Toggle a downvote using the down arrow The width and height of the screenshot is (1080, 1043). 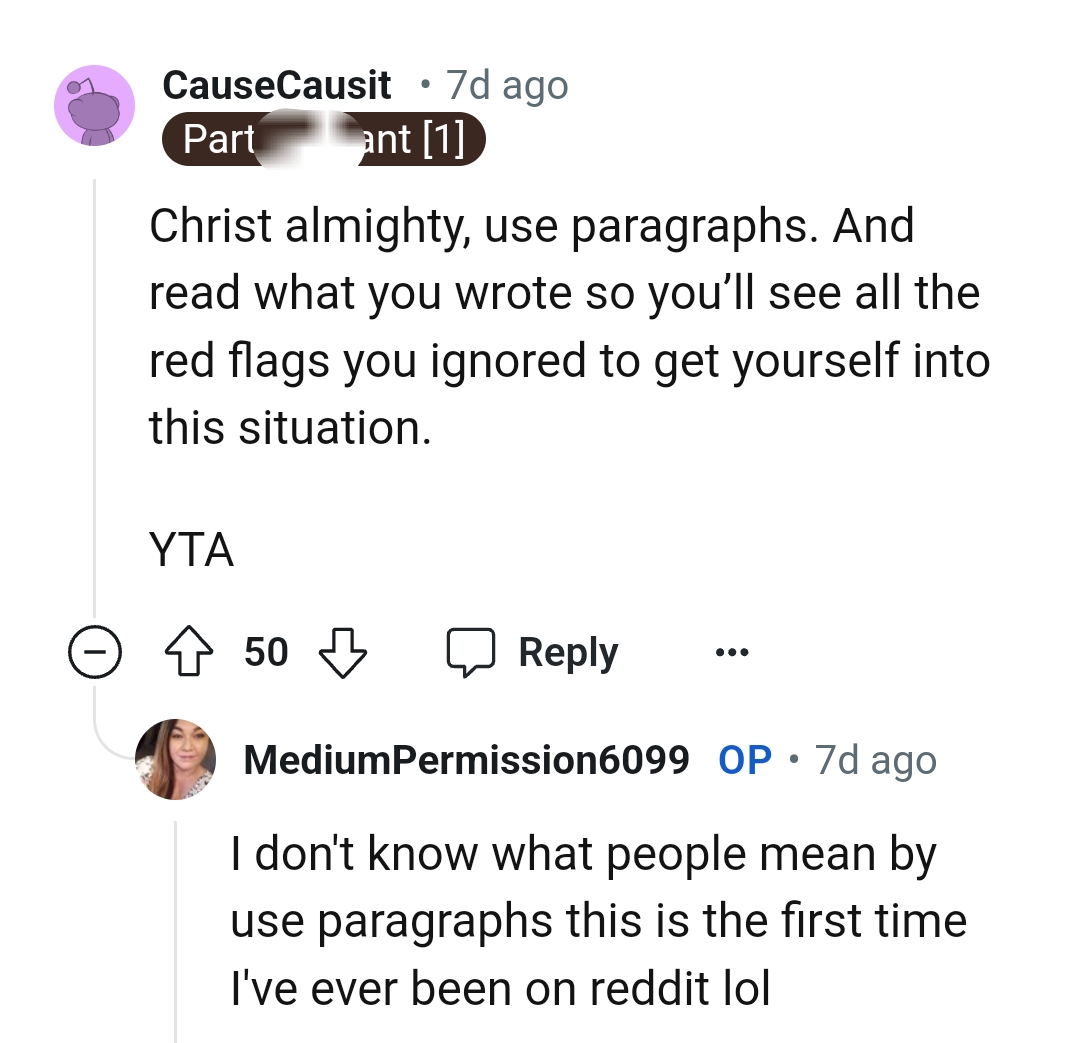[342, 653]
